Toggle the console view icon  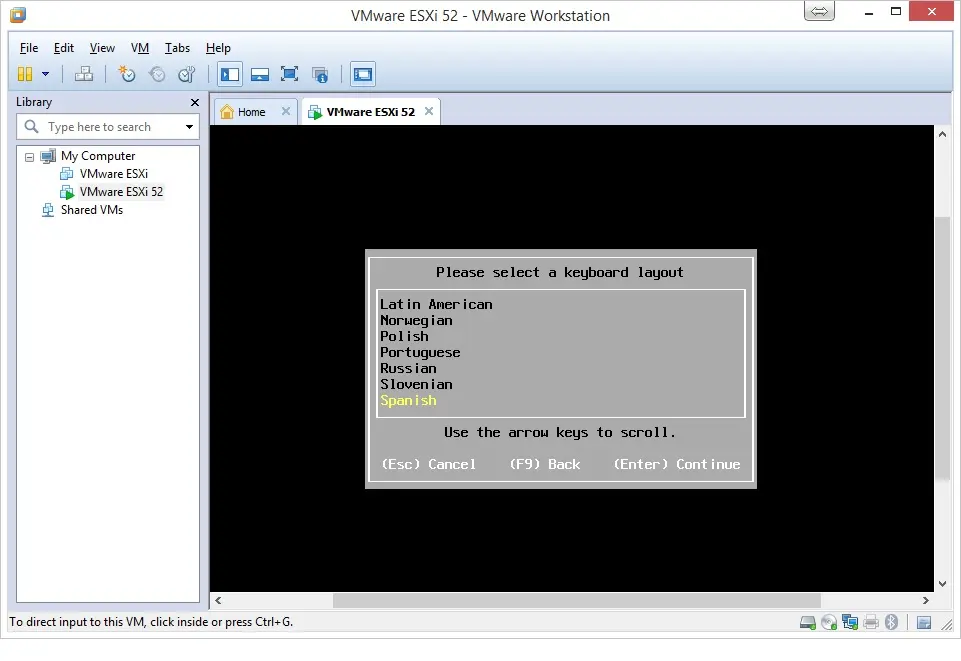click(x=362, y=74)
